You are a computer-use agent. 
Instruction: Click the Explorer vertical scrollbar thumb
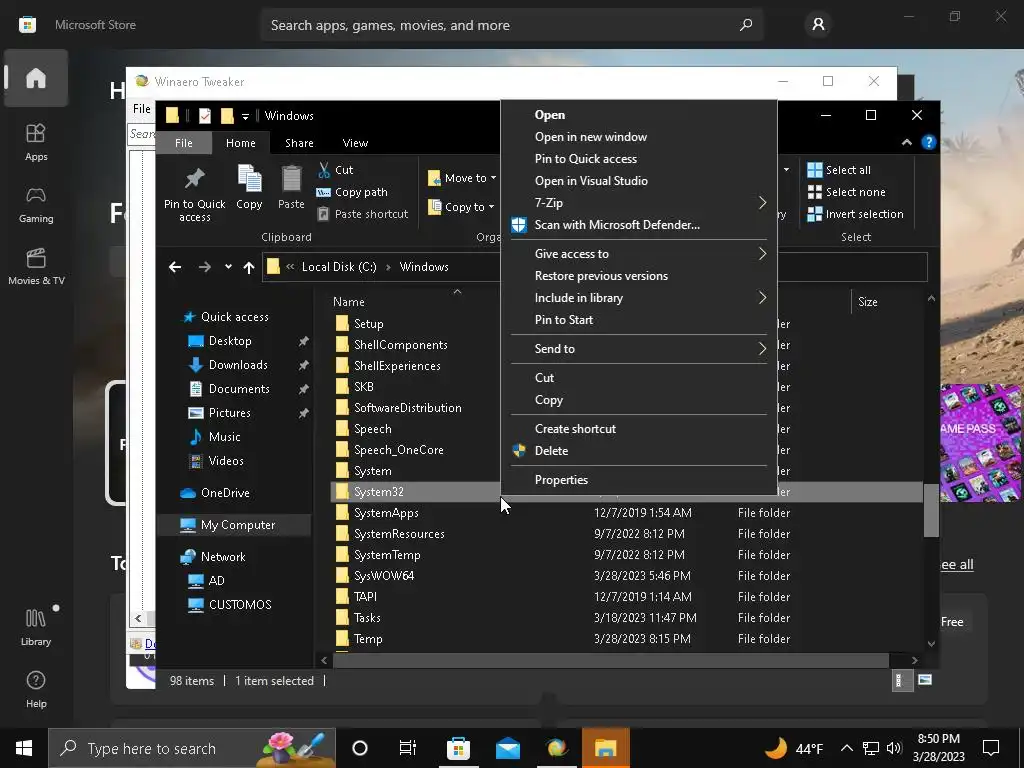(931, 509)
